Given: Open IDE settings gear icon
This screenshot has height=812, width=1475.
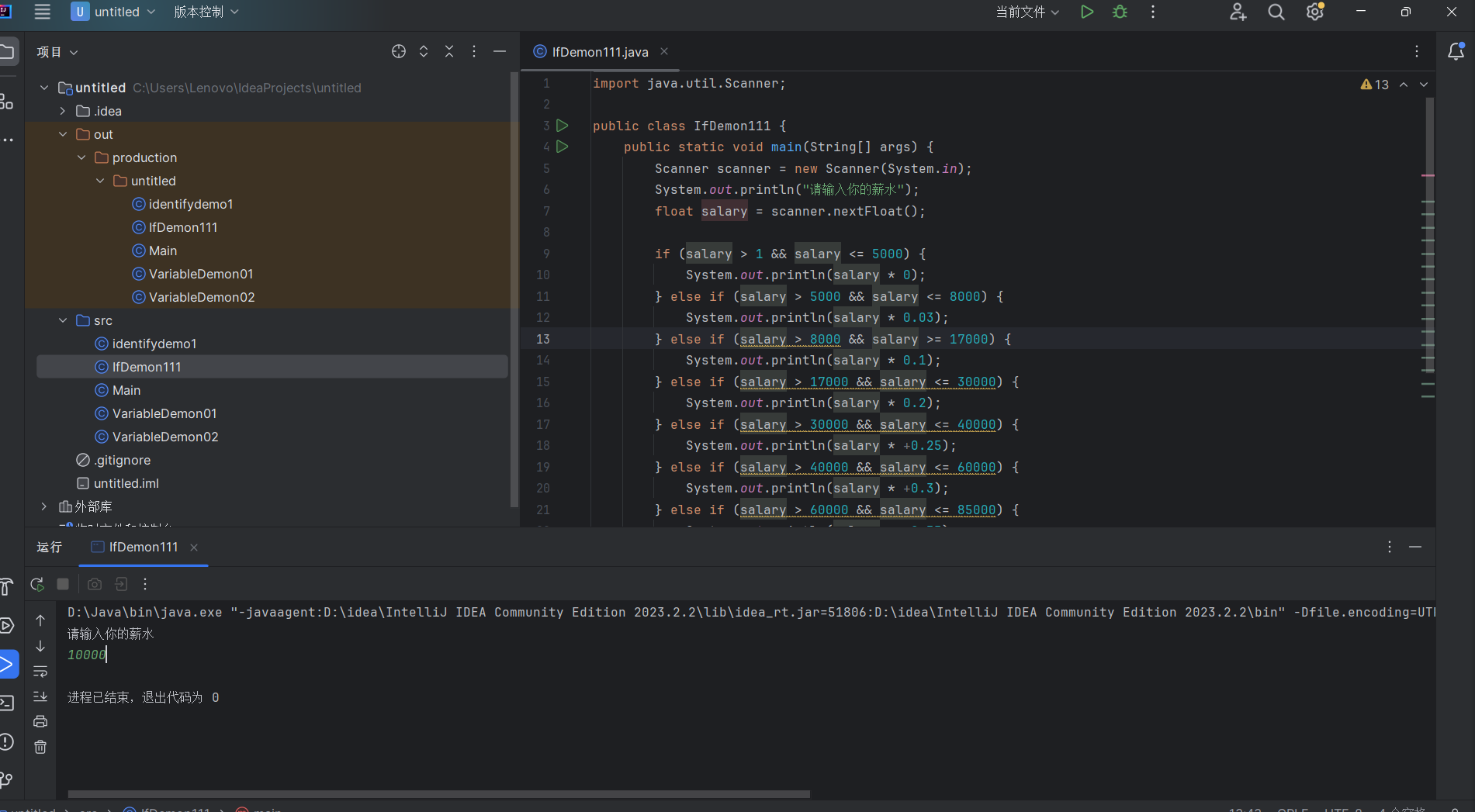Looking at the screenshot, I should click(1314, 12).
